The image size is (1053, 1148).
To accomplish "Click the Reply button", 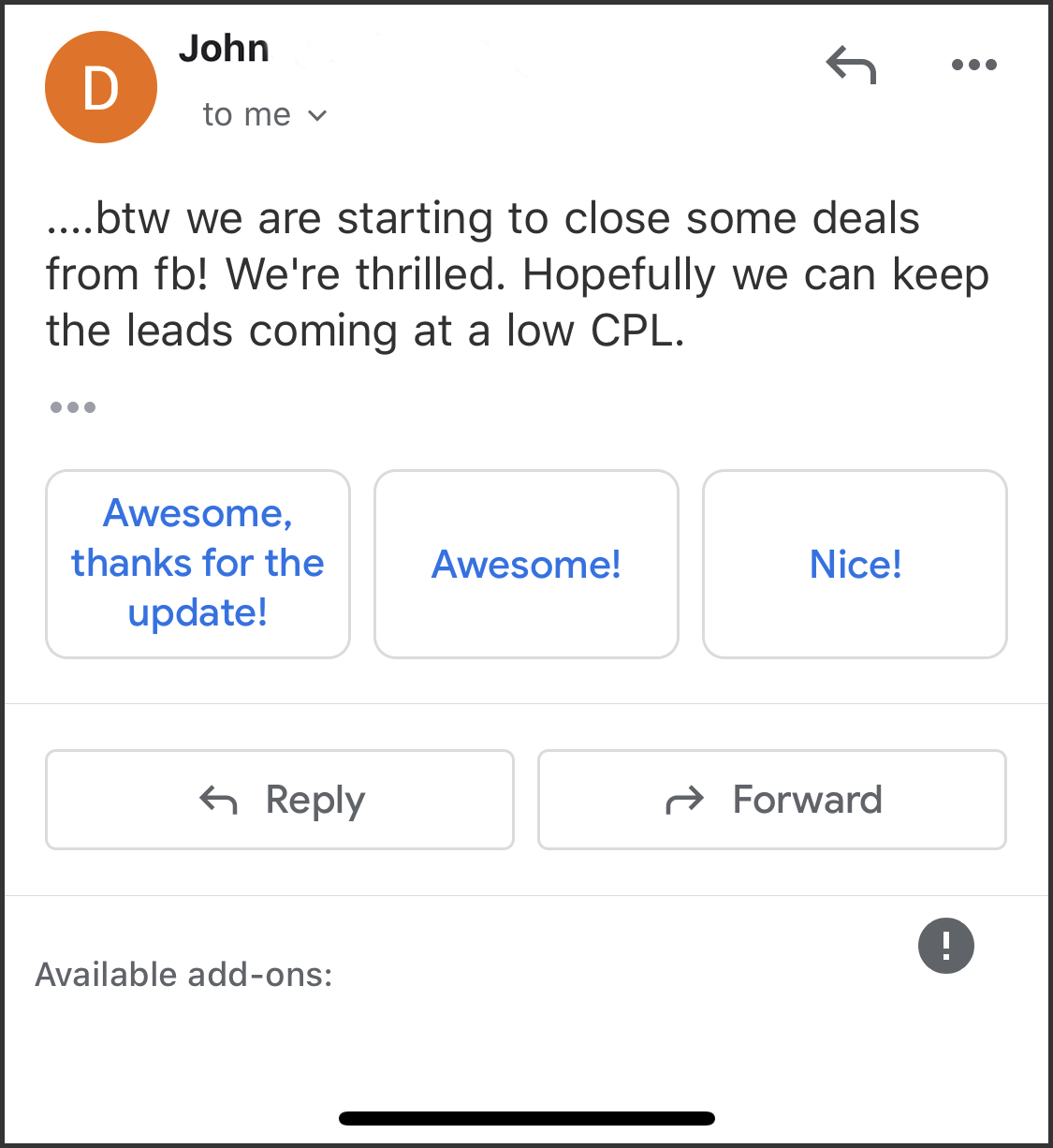I will coord(280,800).
